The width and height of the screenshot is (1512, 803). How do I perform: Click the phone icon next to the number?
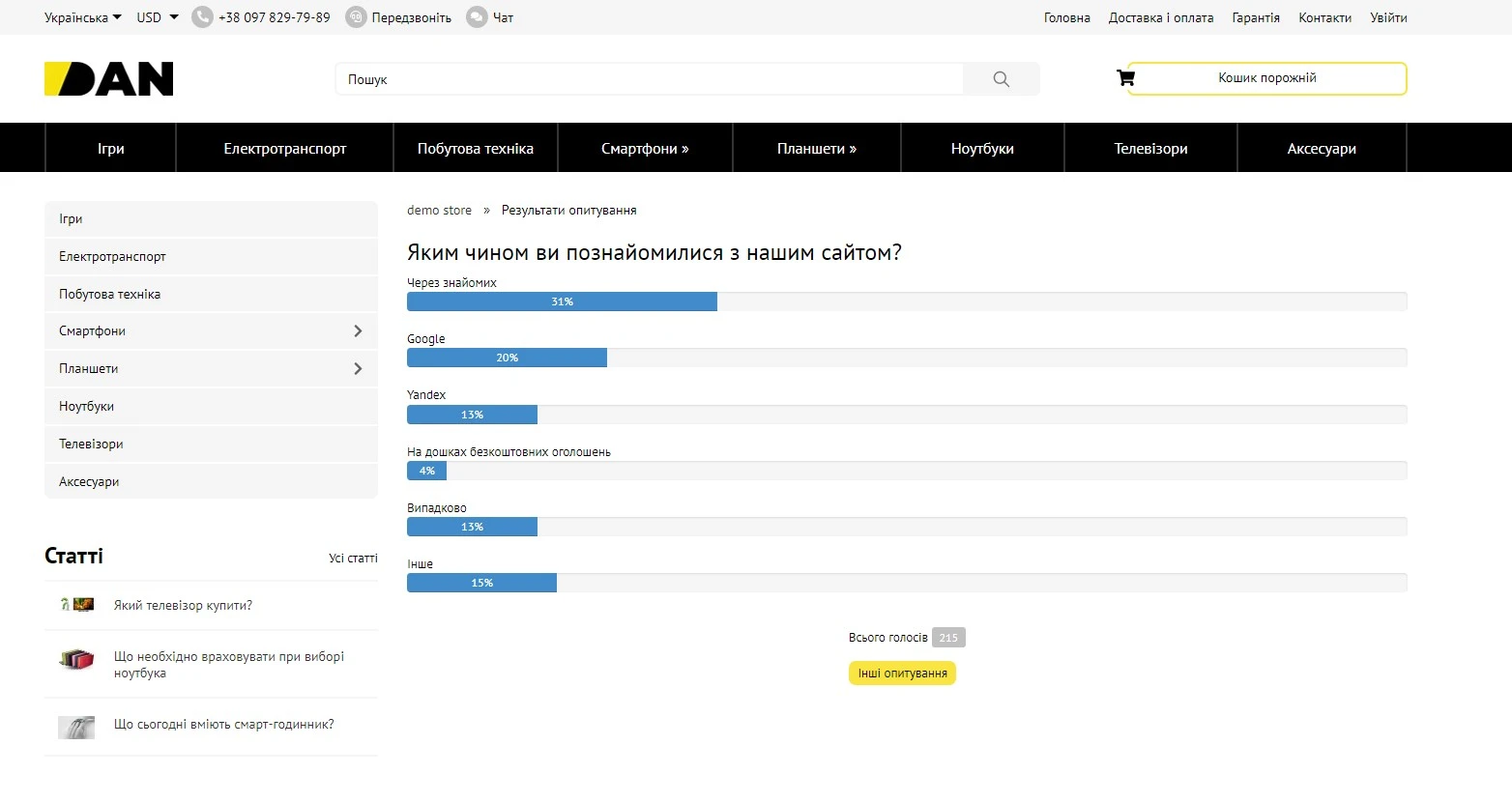pyautogui.click(x=202, y=17)
